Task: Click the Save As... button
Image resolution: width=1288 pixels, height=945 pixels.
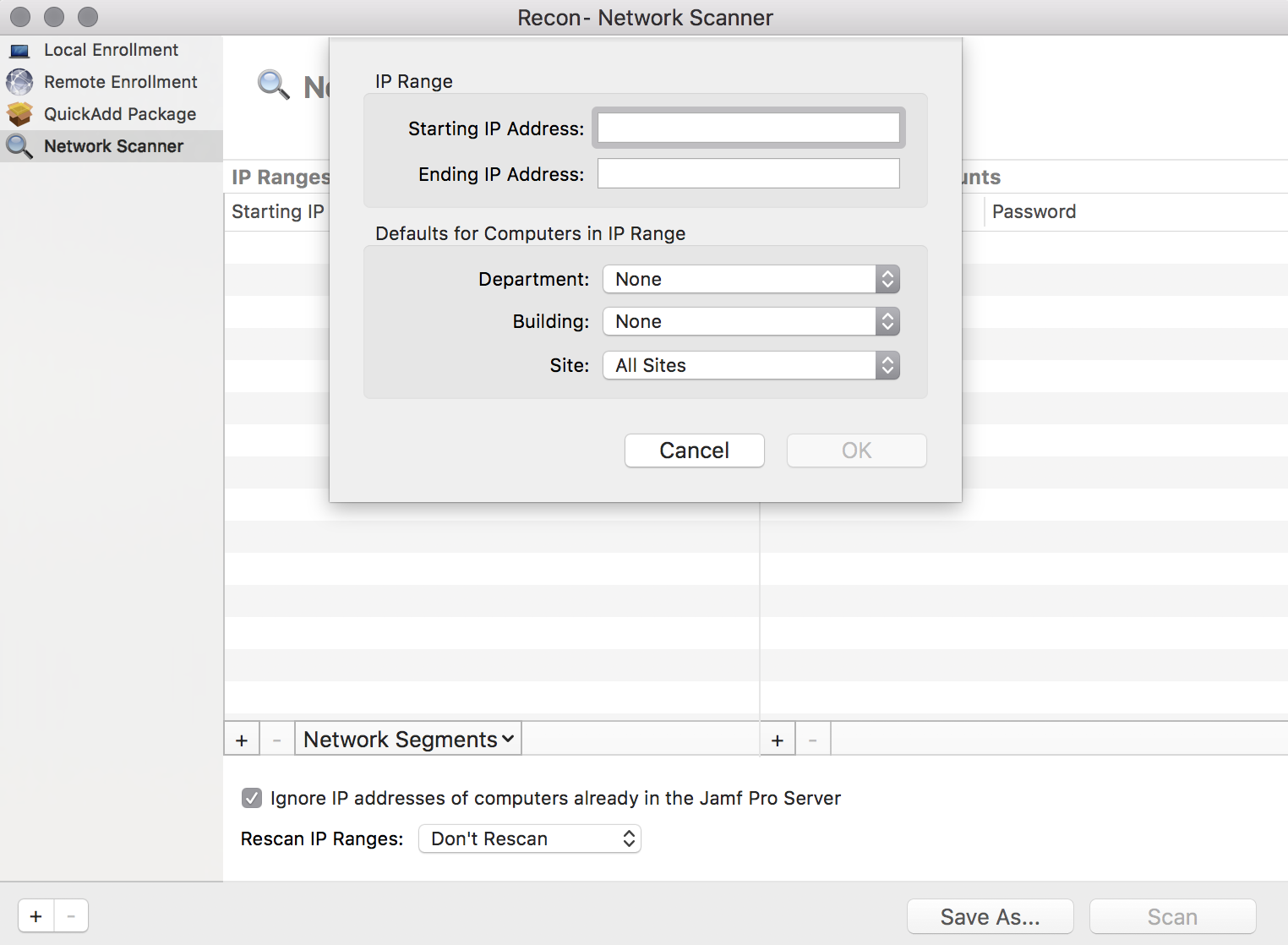Action: click(x=990, y=917)
